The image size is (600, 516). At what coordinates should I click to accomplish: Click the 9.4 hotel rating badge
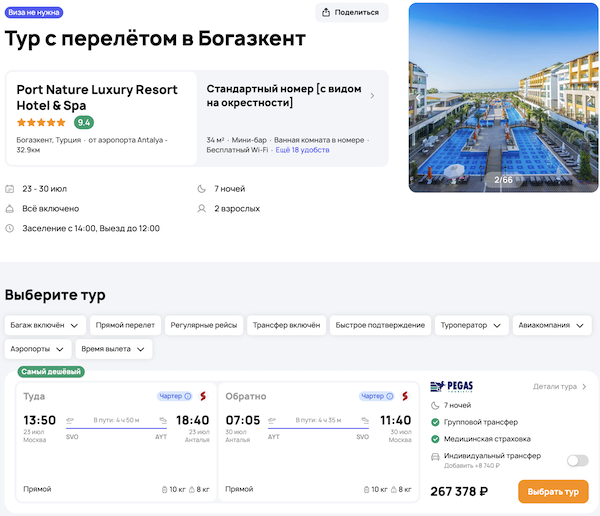(x=84, y=123)
